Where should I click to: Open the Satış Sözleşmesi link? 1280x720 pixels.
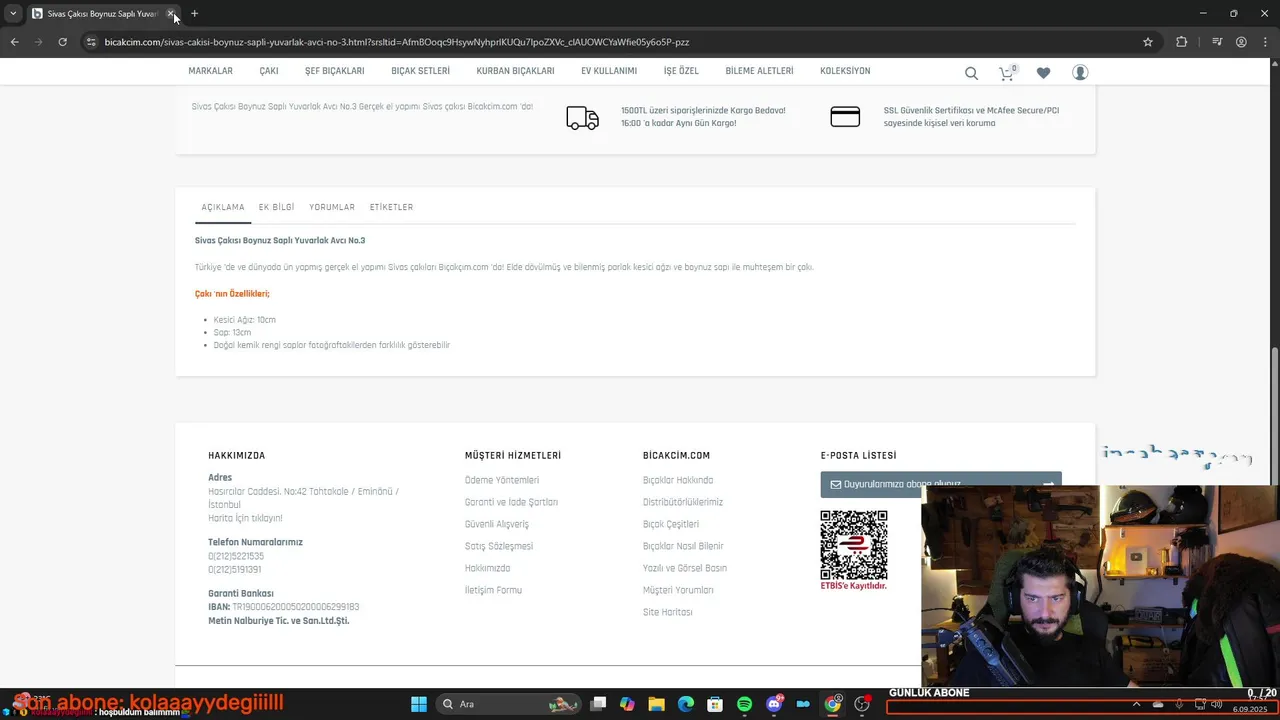tap(499, 546)
